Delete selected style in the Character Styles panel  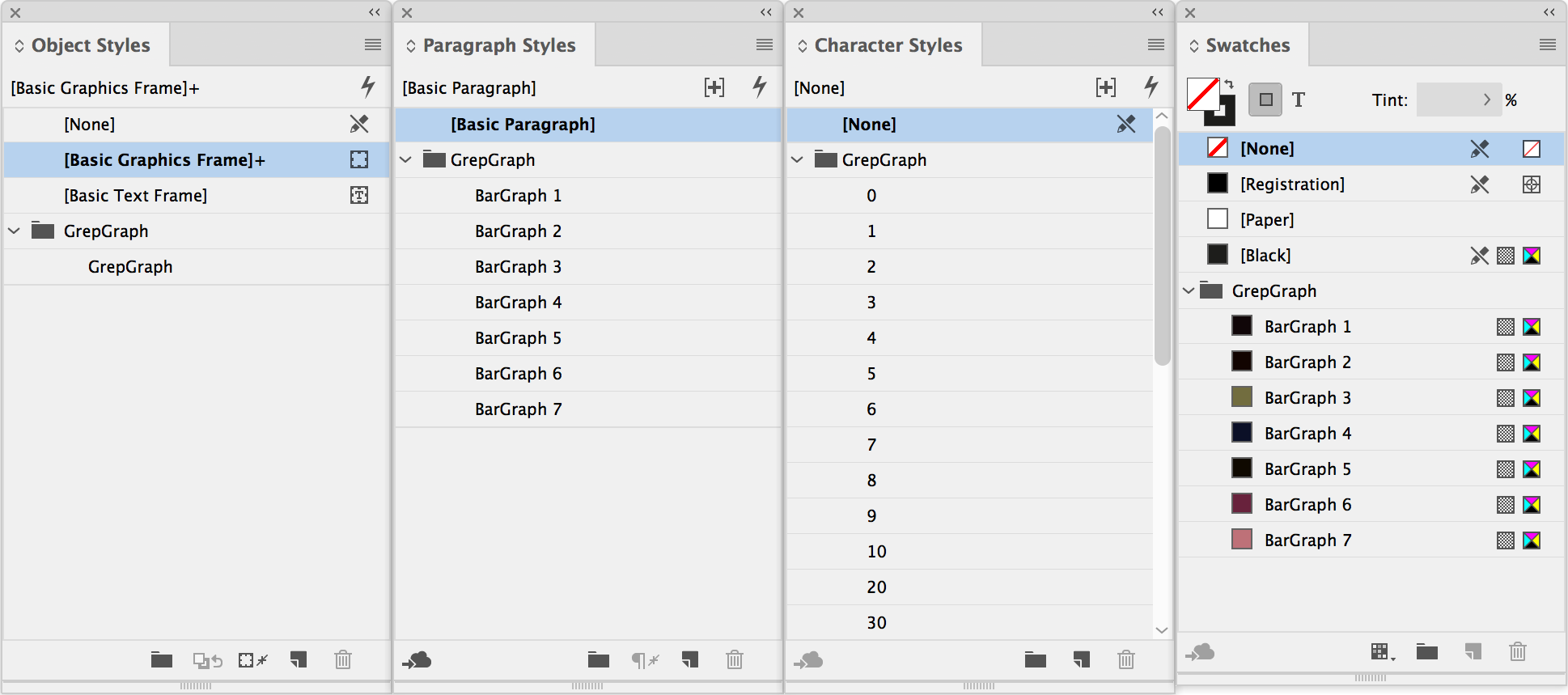point(1126,660)
